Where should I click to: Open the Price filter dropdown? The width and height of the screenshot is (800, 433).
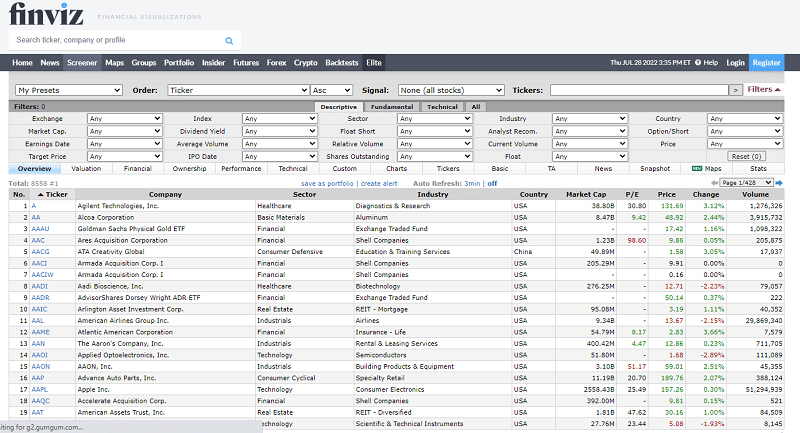coord(745,144)
